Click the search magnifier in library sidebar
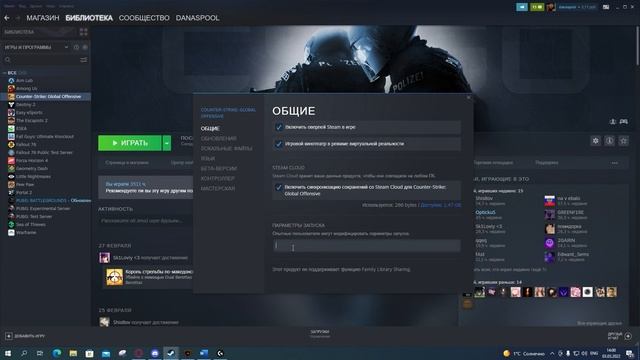The image size is (640, 360). (x=7, y=60)
